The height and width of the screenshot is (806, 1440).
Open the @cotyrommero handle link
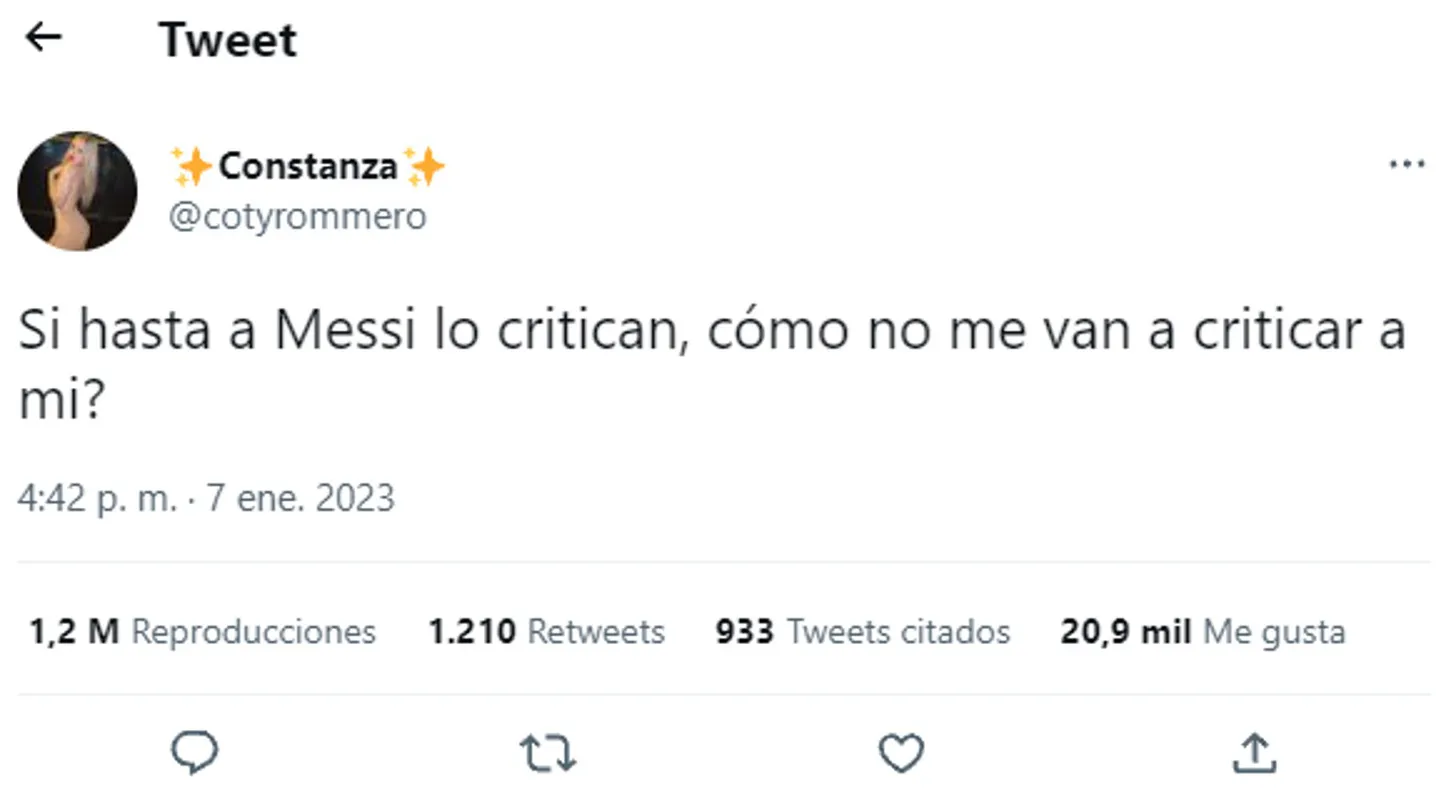coord(297,216)
